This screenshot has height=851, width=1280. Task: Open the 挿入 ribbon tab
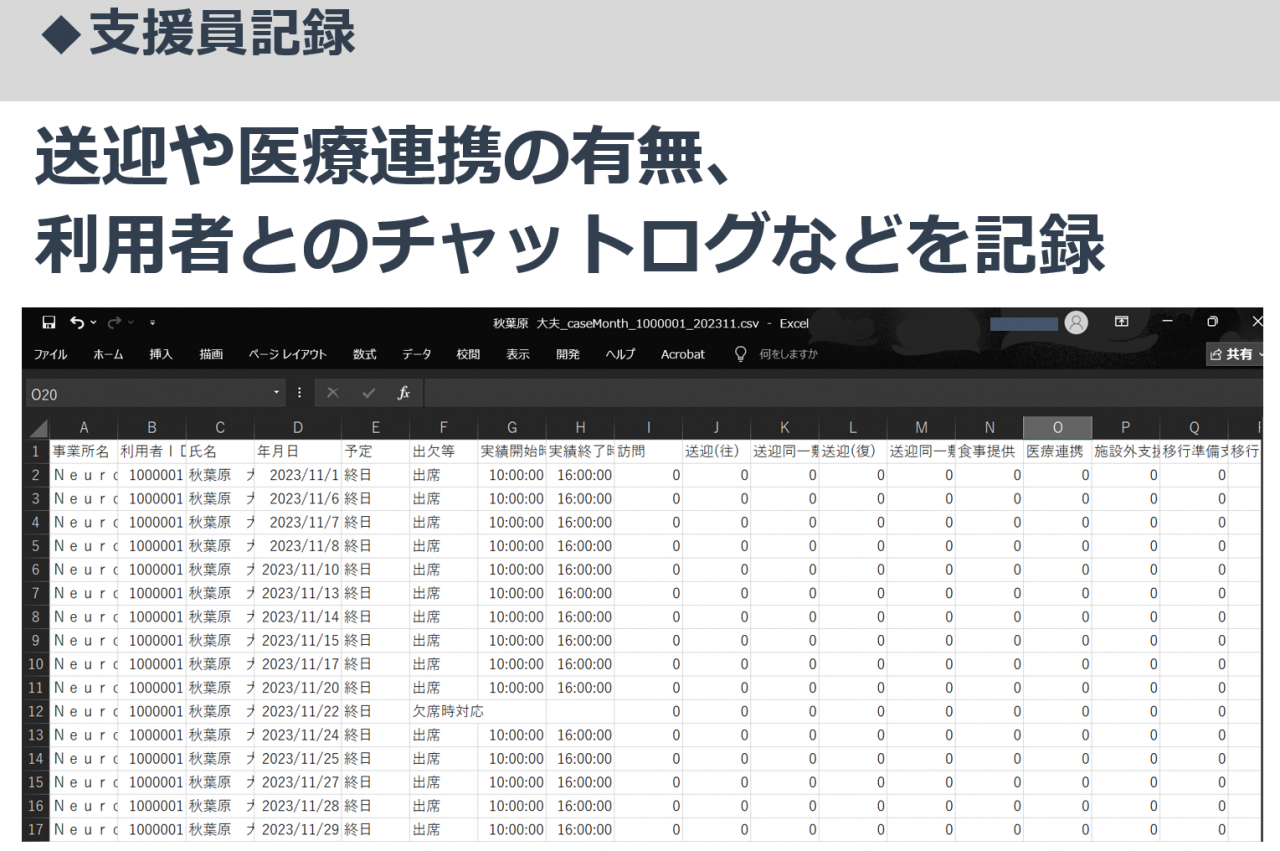(x=161, y=354)
